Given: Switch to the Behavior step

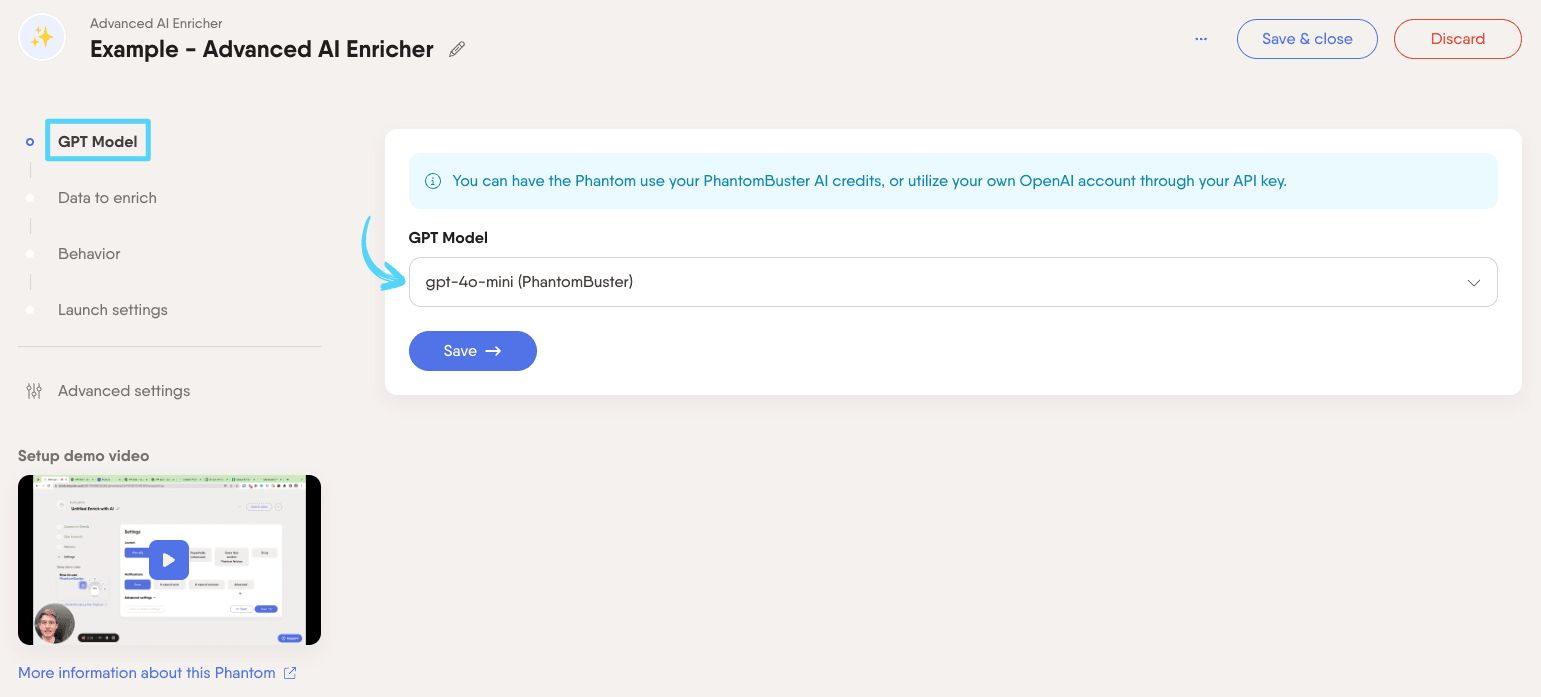Looking at the screenshot, I should pyautogui.click(x=89, y=254).
